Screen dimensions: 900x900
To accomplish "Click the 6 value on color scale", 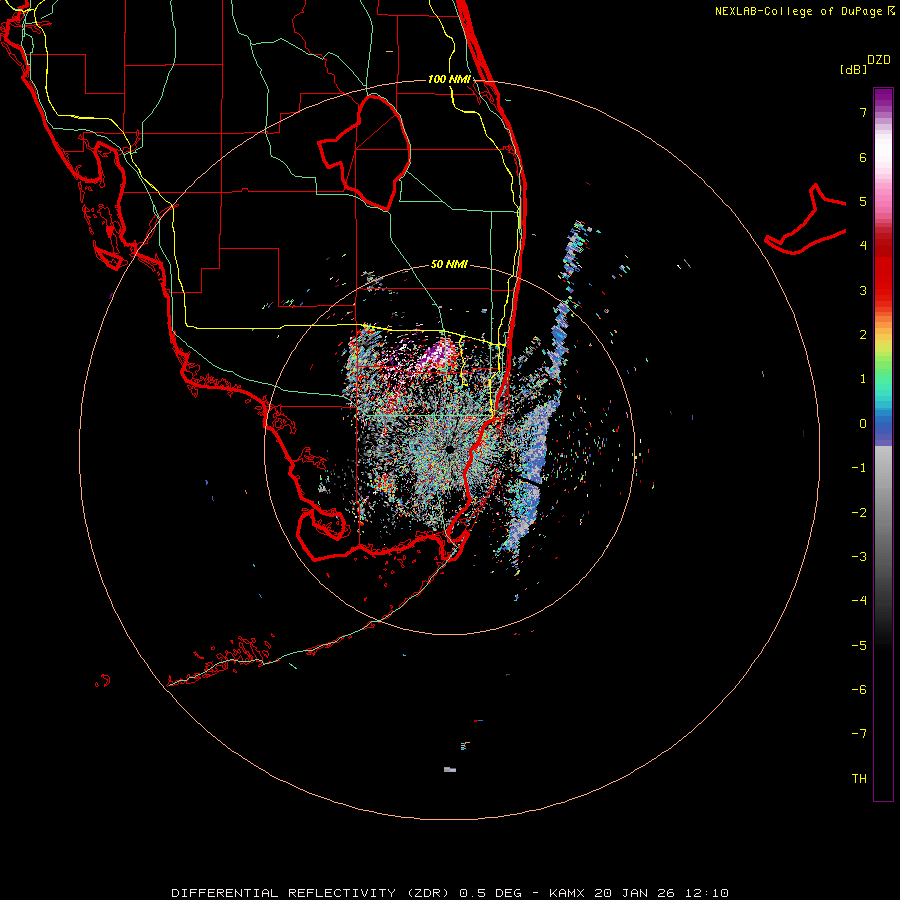I will pos(863,157).
